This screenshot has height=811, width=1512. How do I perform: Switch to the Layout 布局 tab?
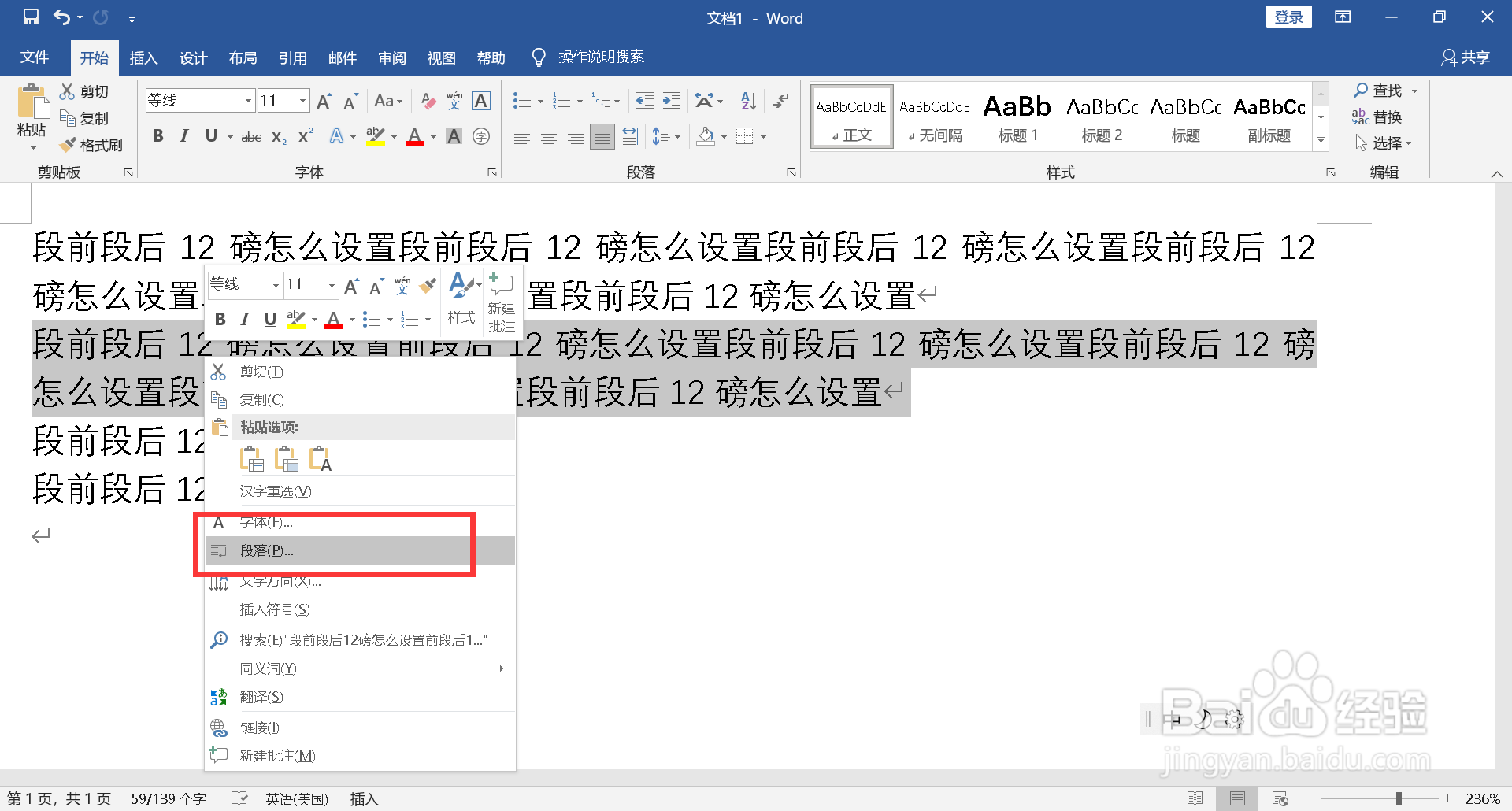coord(243,57)
